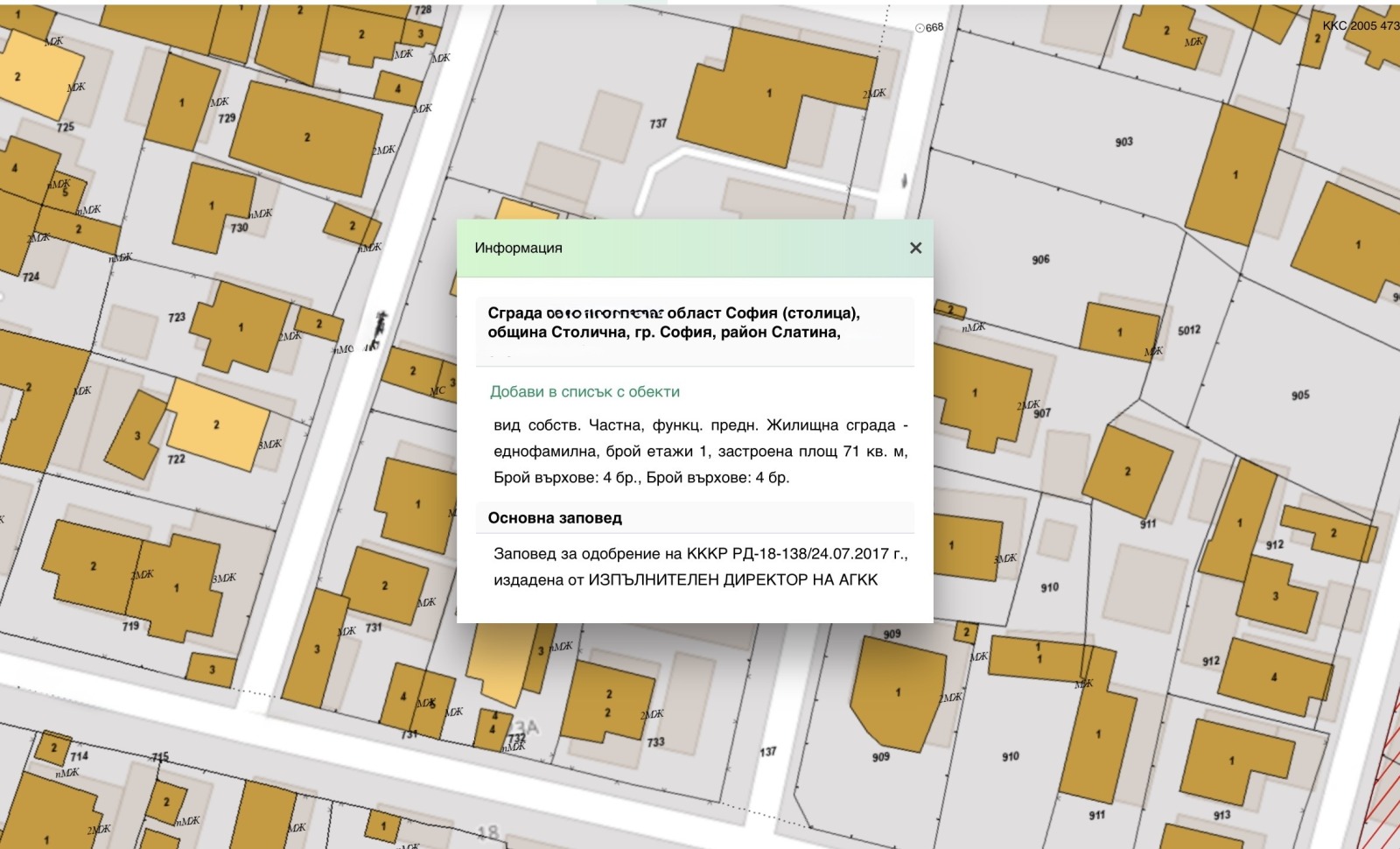1400x849 pixels.
Task: Select parcel label 725 on map
Action: 66,127
